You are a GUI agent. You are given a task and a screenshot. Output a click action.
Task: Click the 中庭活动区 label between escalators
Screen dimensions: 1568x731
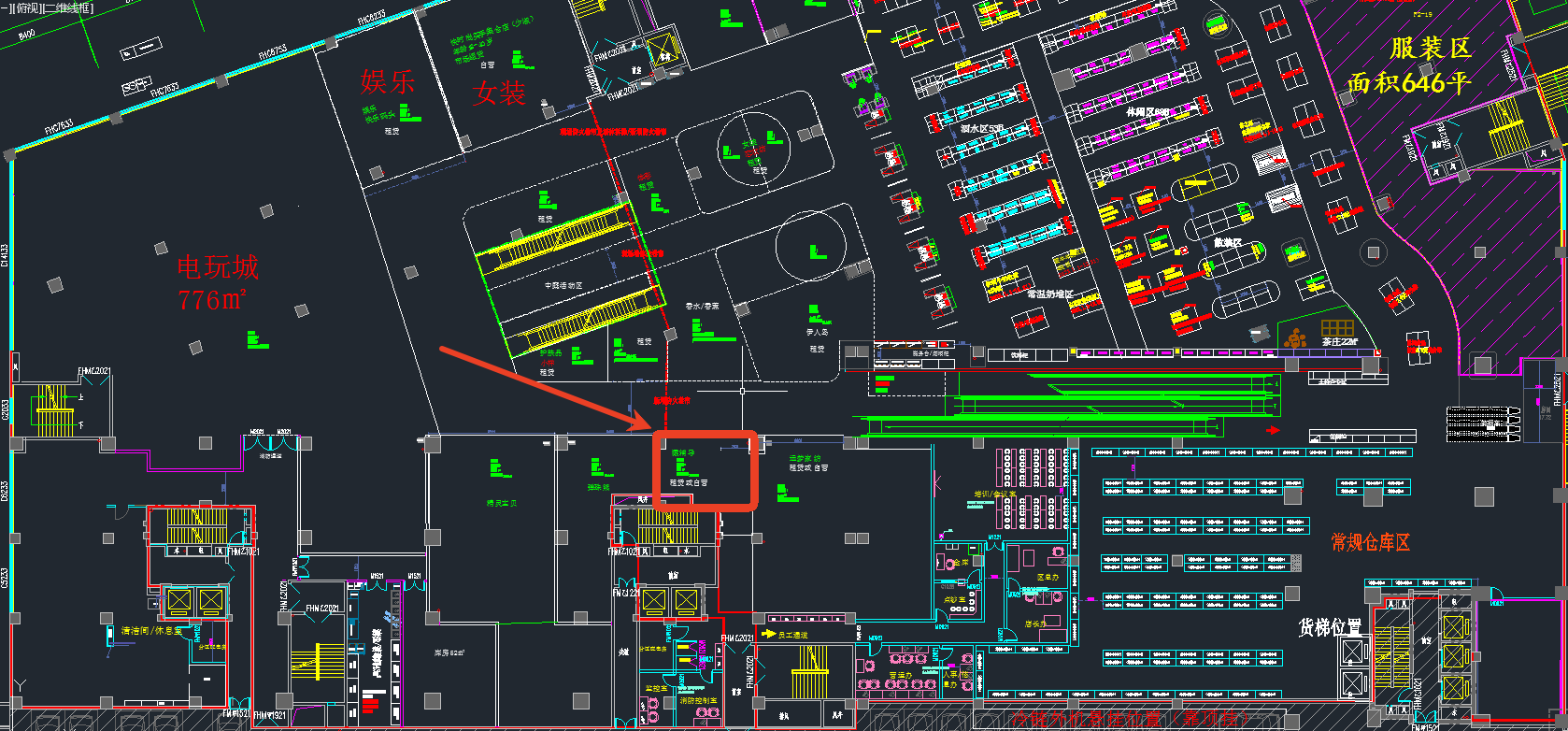[x=563, y=286]
